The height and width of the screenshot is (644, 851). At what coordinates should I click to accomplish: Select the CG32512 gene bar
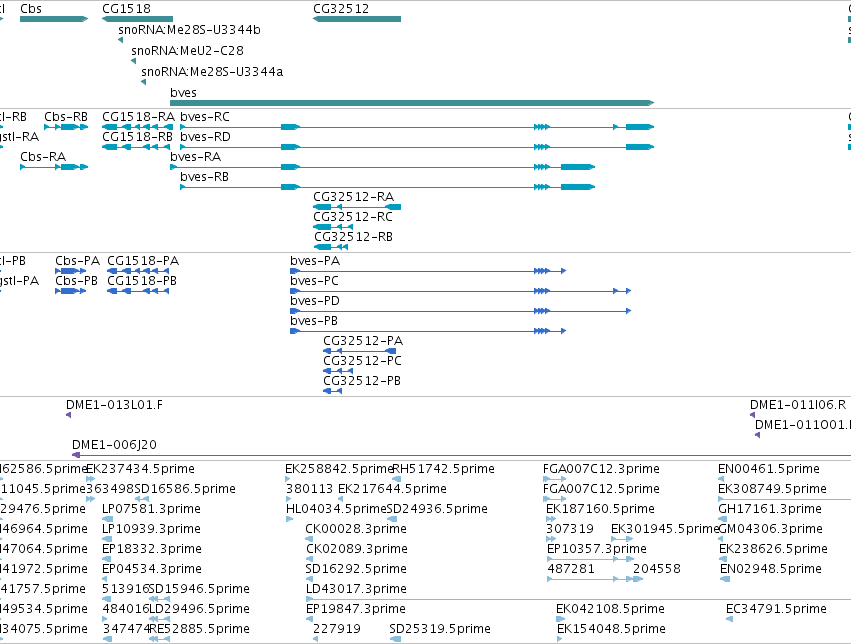click(357, 19)
